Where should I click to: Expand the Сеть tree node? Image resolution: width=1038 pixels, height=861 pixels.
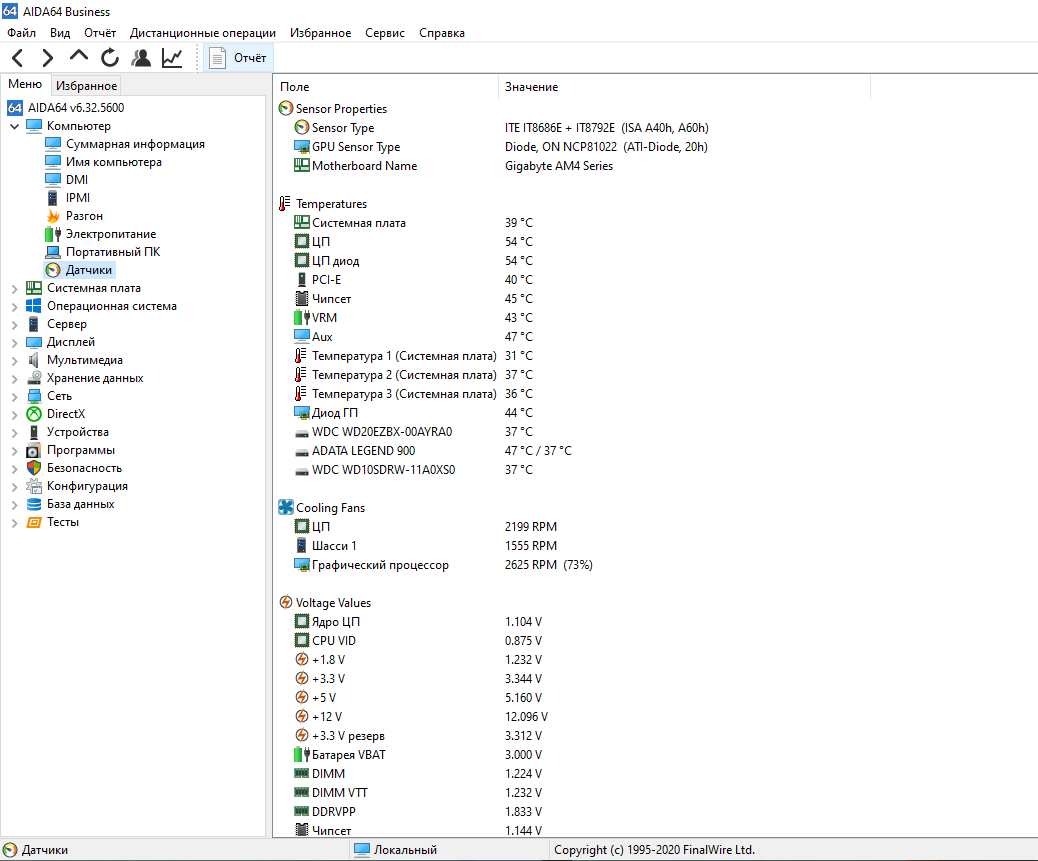click(x=15, y=396)
